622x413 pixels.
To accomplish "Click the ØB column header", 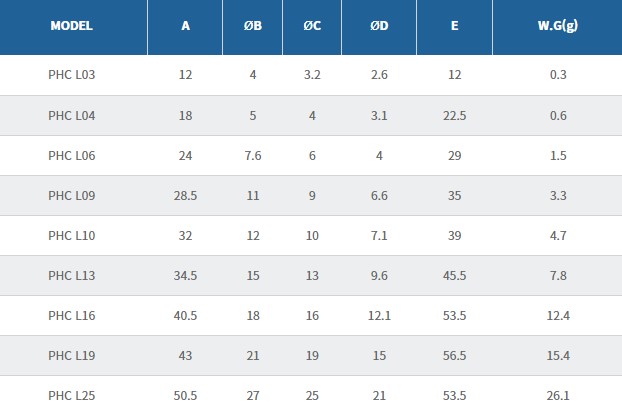I will pos(253,26).
